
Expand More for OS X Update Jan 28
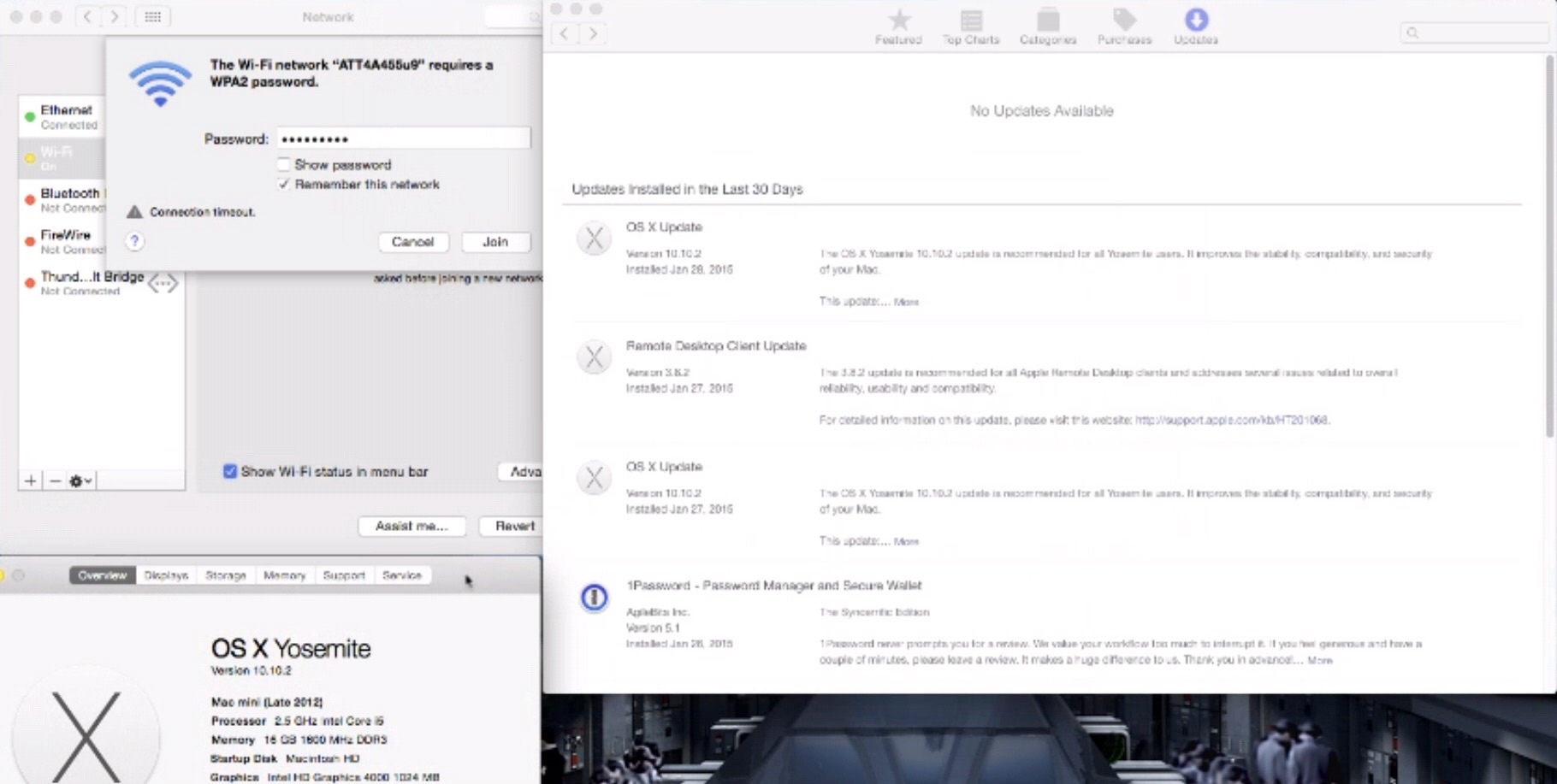pyautogui.click(x=906, y=302)
